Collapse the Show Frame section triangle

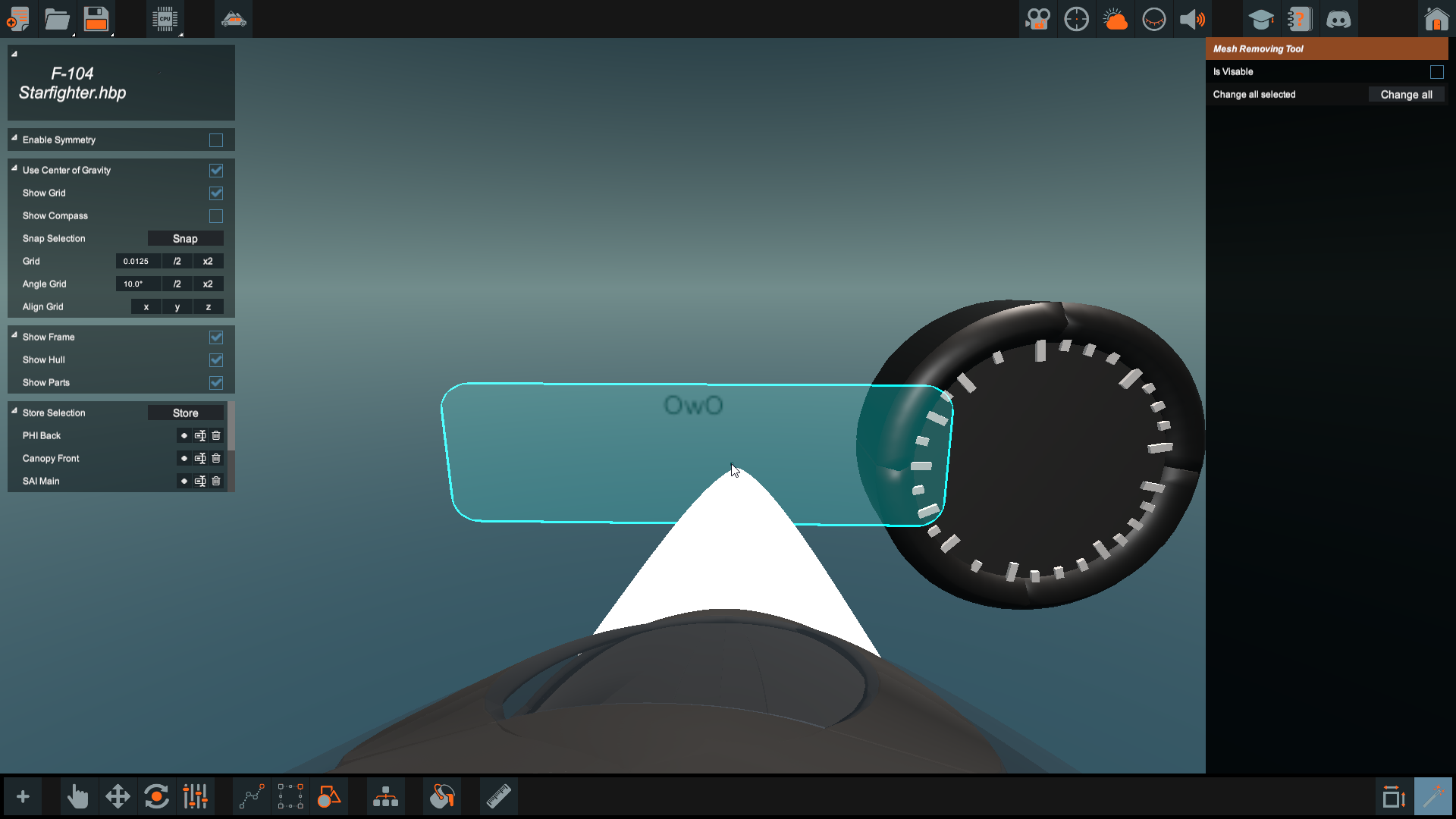pos(14,335)
